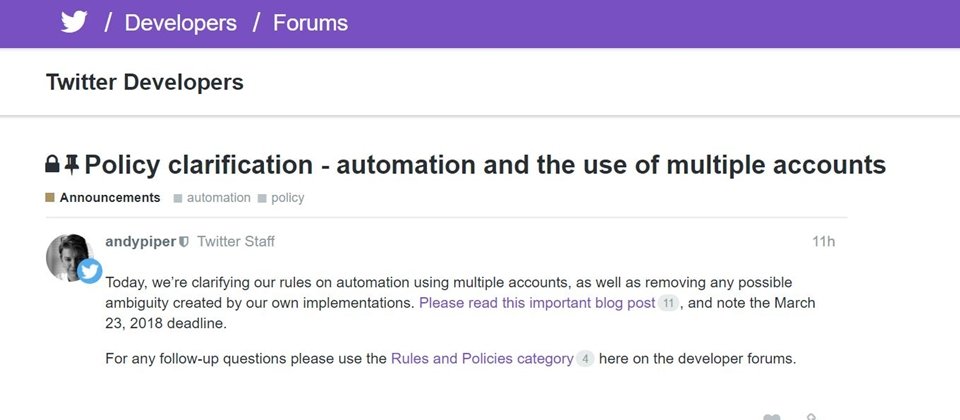Viewport: 960px width, 420px height.
Task: Click the brown Announcements category square
Action: [50, 198]
